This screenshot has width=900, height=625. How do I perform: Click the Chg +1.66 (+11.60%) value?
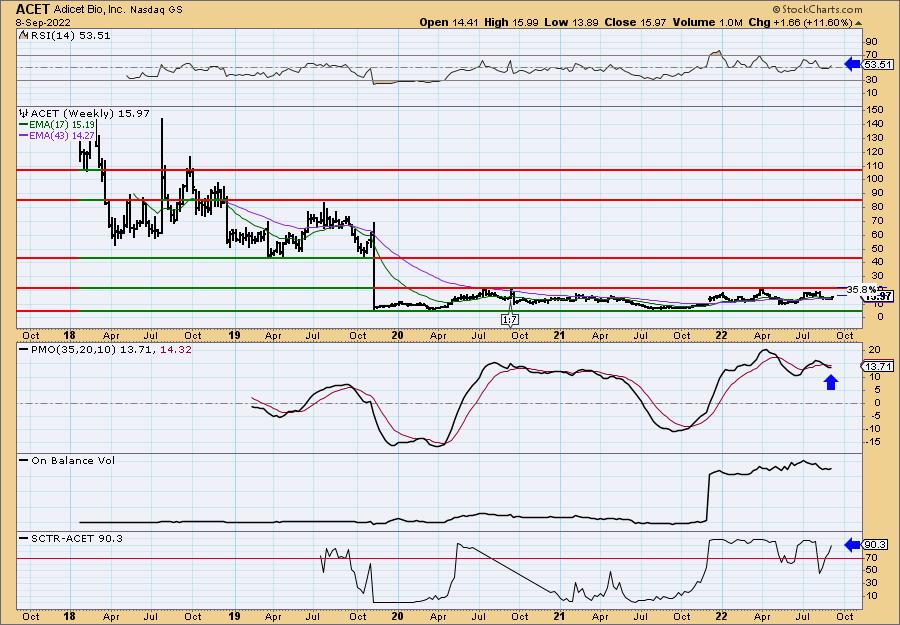[x=801, y=22]
